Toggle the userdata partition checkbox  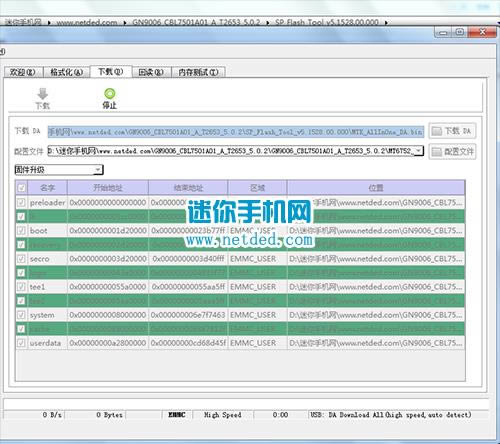click(x=21, y=343)
